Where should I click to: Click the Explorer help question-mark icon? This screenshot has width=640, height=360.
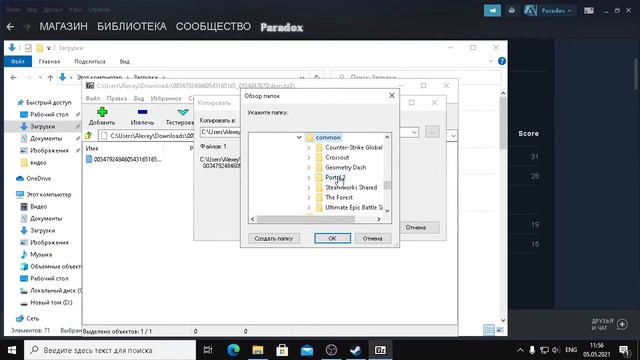(x=502, y=61)
